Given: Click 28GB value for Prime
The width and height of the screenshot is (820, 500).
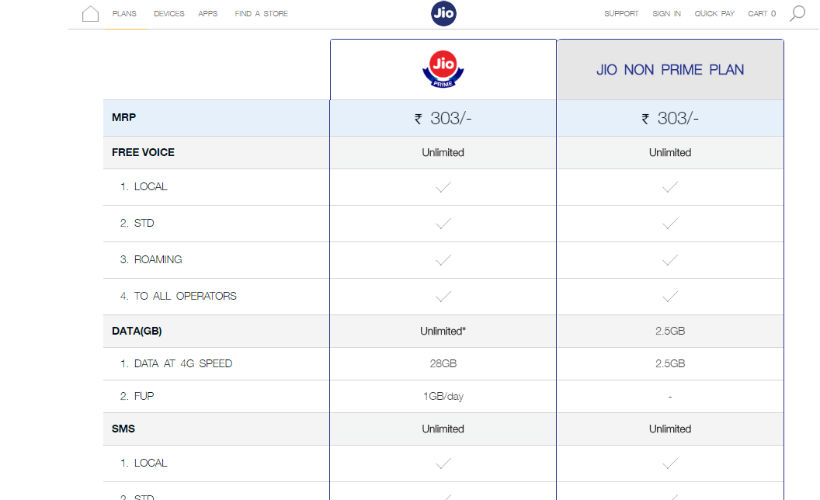Looking at the screenshot, I should click(443, 363).
